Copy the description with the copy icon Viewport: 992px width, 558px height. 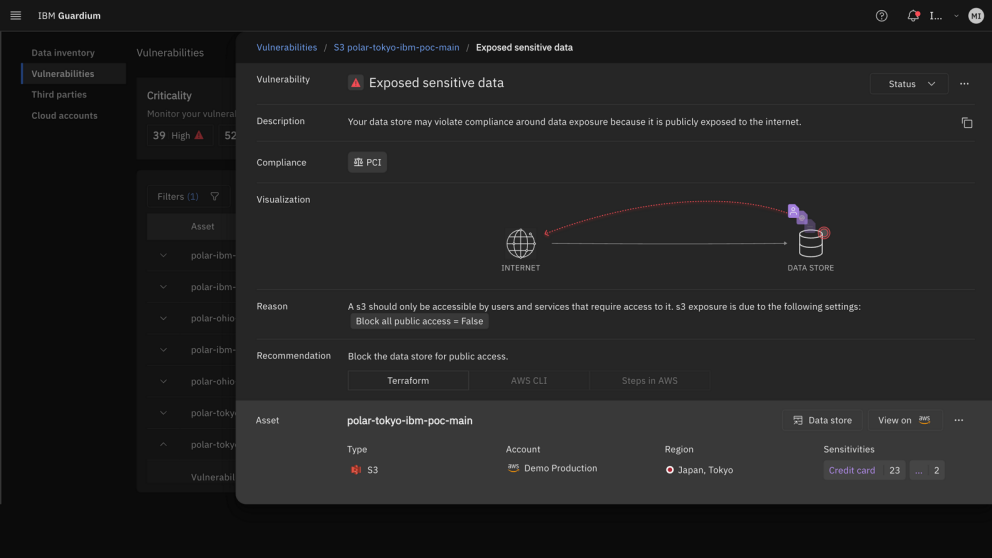point(967,123)
